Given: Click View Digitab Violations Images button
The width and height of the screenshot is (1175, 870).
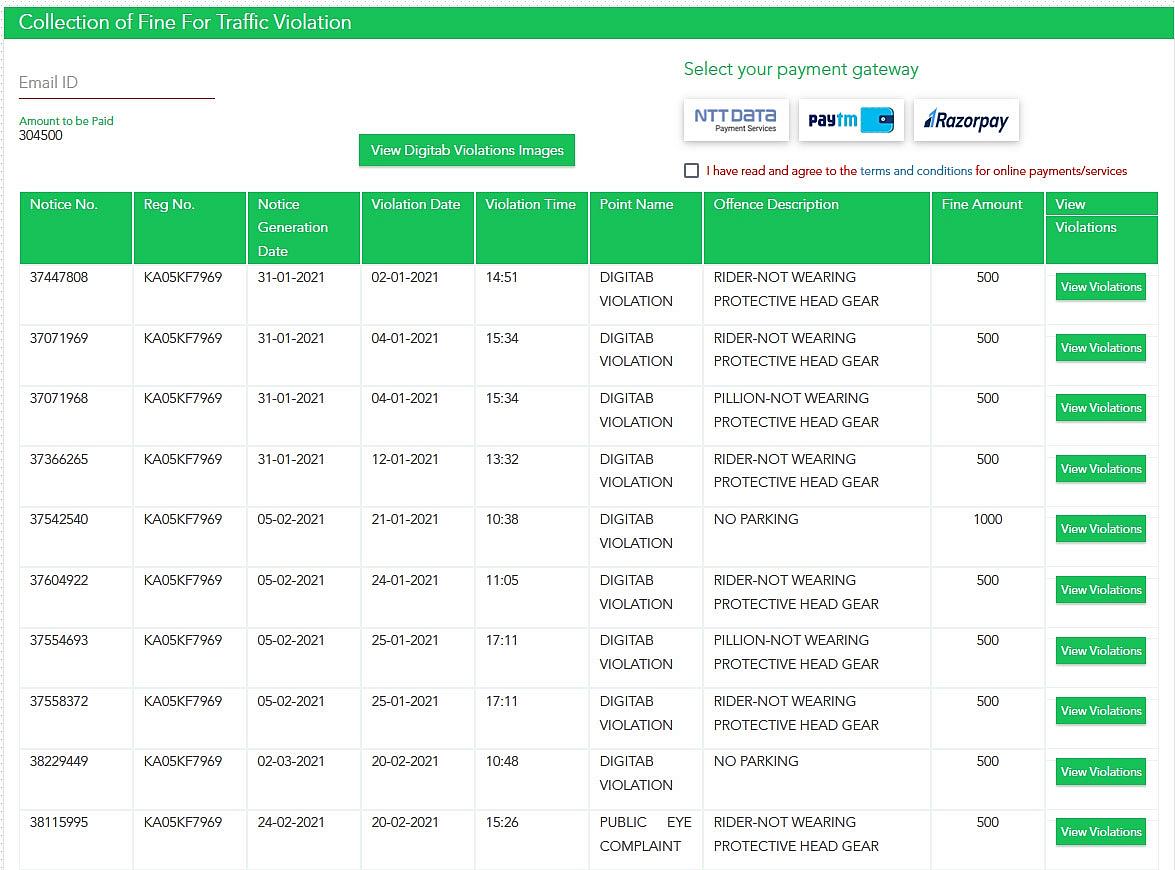Looking at the screenshot, I should pos(467,150).
